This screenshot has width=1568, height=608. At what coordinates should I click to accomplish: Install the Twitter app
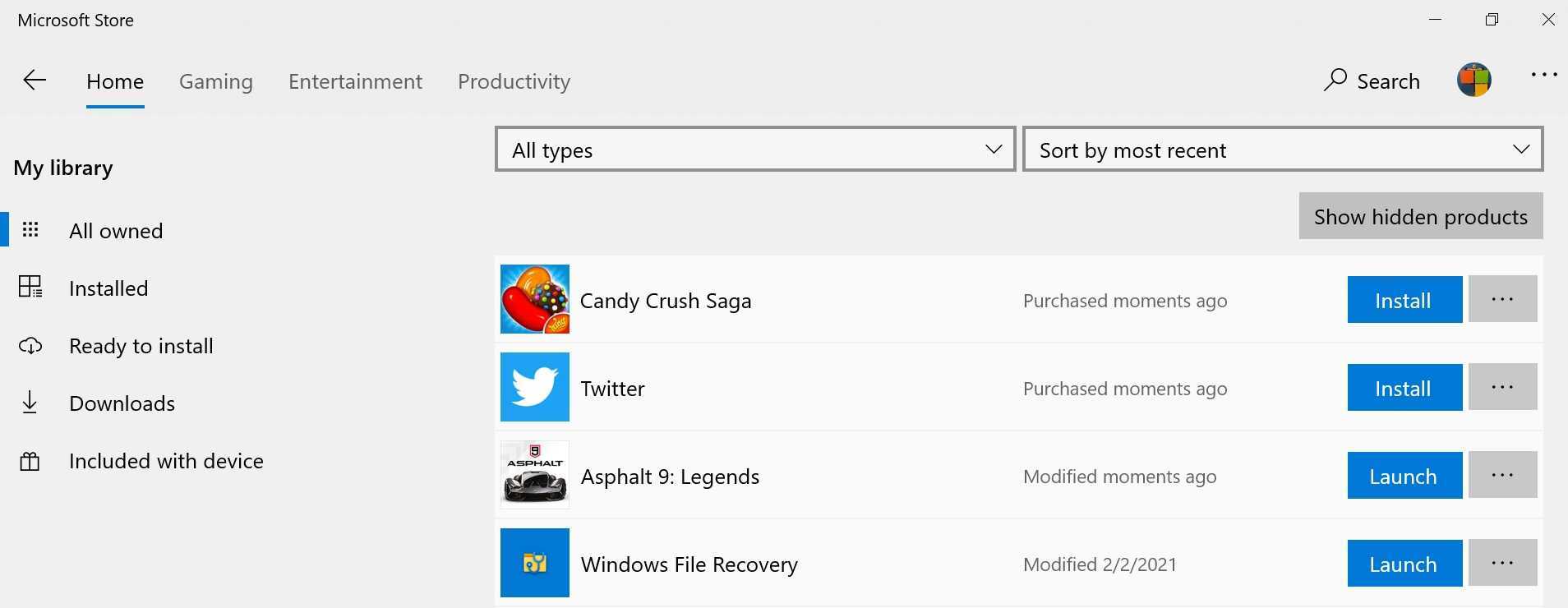click(x=1404, y=388)
